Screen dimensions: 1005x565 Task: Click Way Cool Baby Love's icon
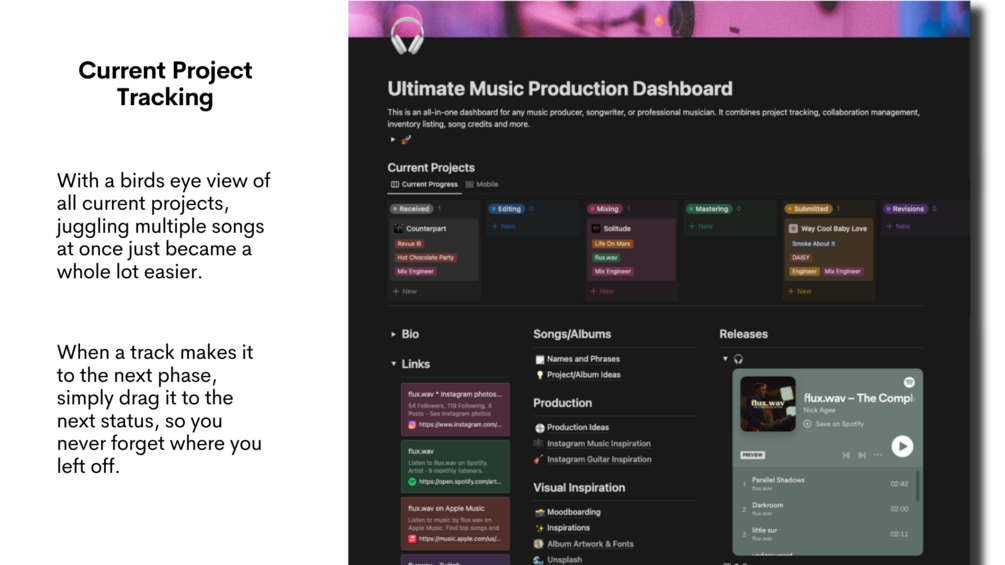tap(793, 229)
